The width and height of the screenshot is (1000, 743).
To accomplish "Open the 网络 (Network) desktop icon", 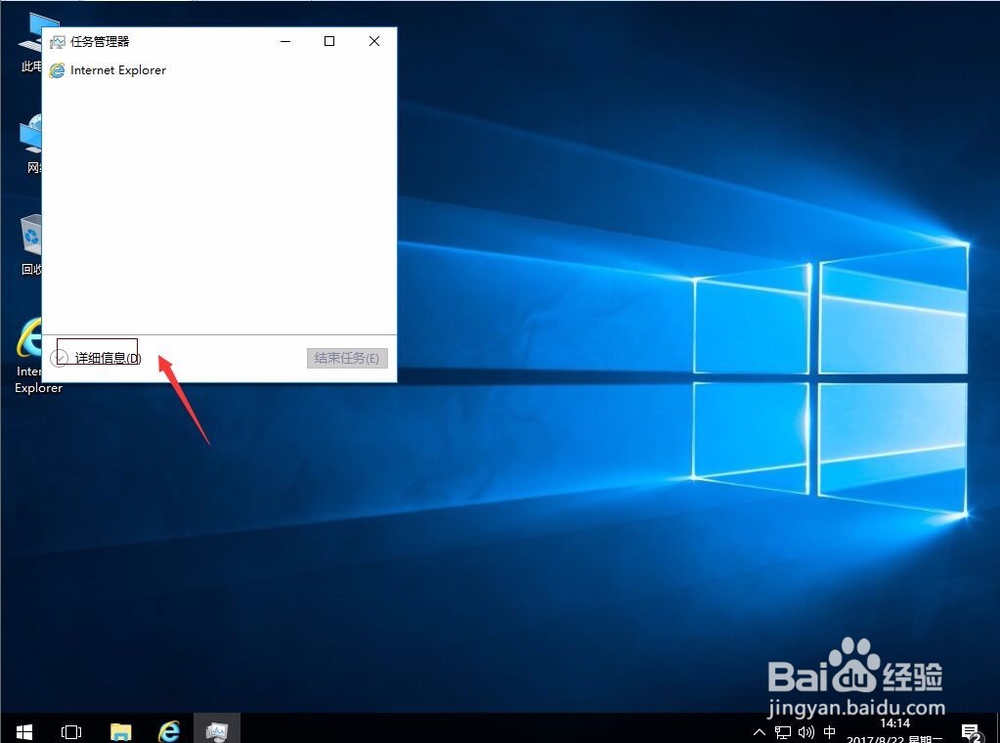I will tap(30, 140).
